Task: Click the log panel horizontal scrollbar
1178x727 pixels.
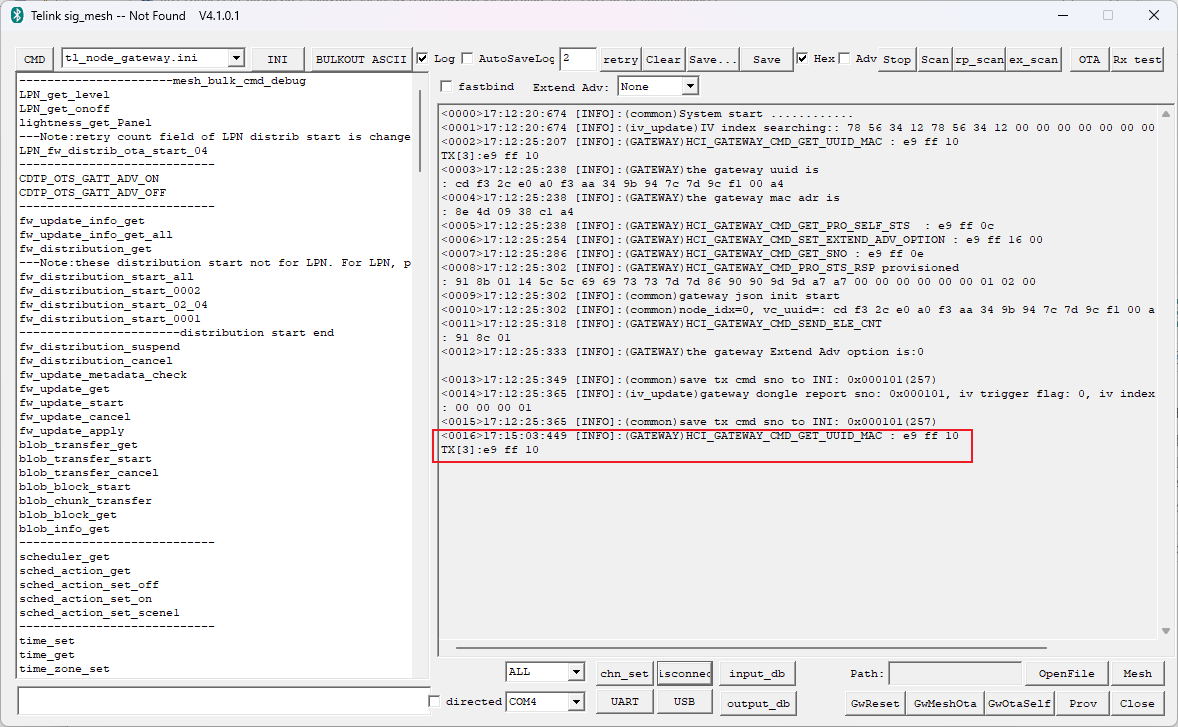Action: (751, 647)
